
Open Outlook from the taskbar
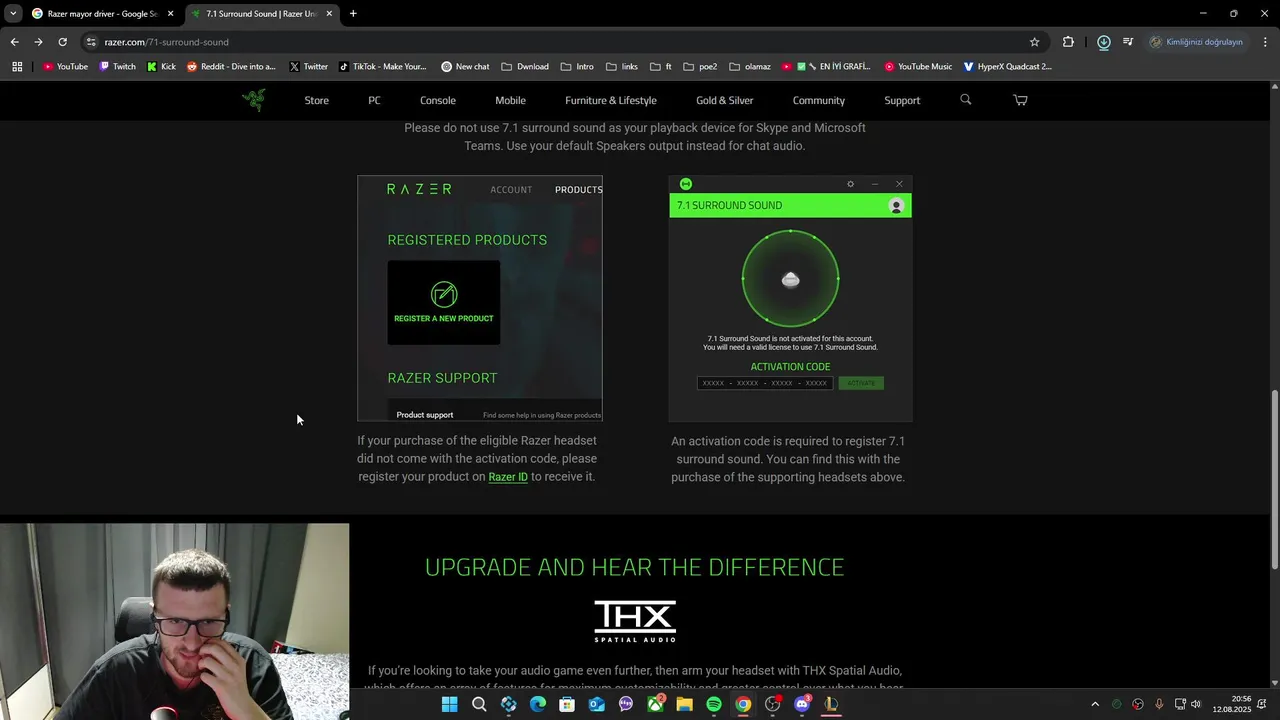click(597, 704)
